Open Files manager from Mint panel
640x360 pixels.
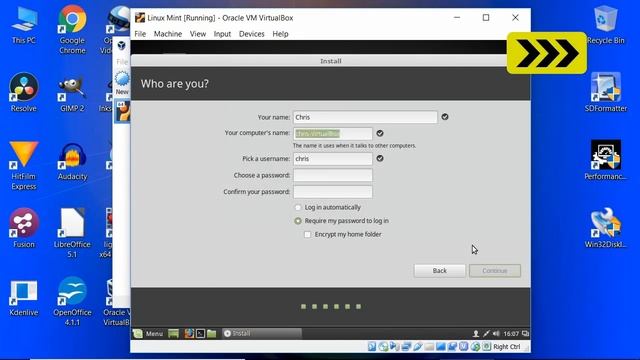211,333
